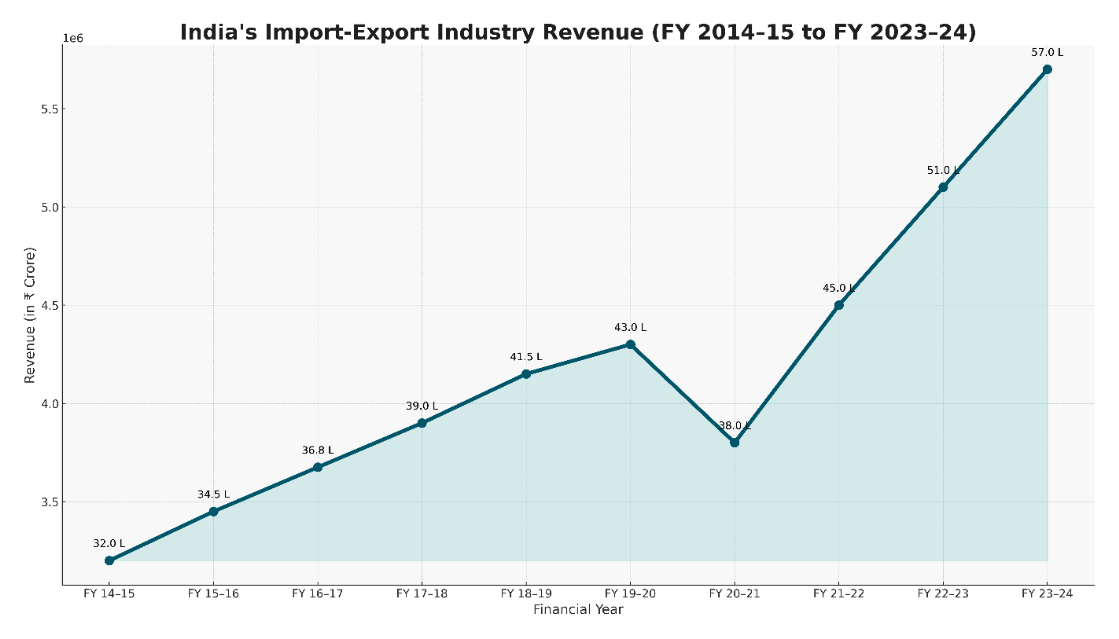The width and height of the screenshot is (1119, 639).
Task: Click the 41.5 L annotation label
Action: point(524,355)
